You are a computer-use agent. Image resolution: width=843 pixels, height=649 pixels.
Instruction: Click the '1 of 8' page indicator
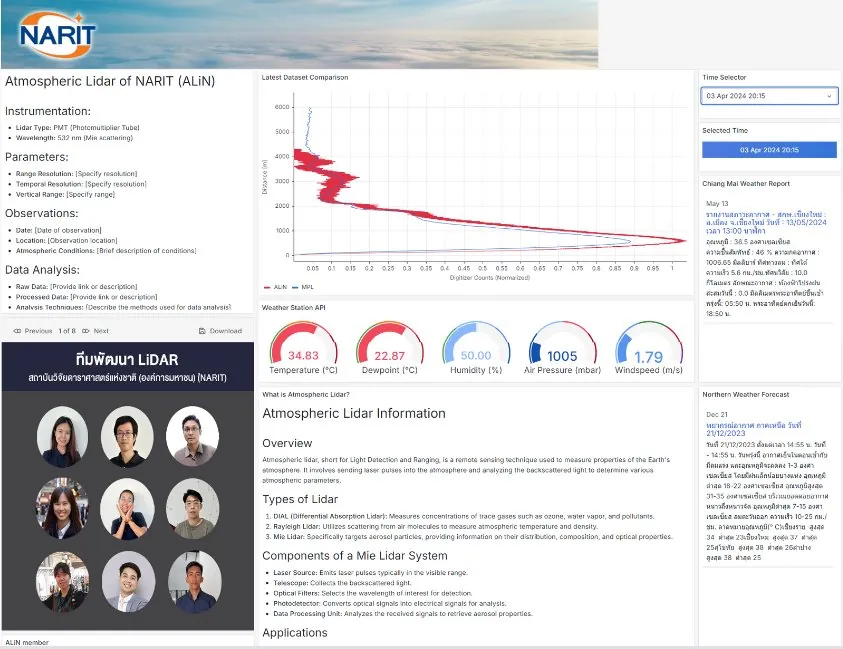click(67, 331)
